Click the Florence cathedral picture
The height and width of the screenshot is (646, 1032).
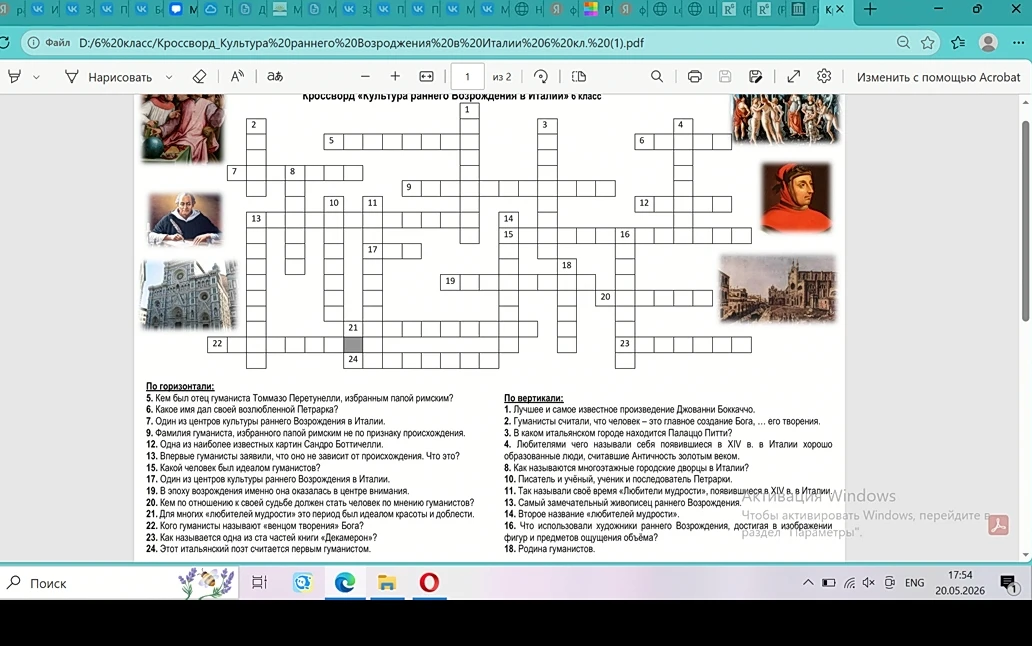(189, 294)
